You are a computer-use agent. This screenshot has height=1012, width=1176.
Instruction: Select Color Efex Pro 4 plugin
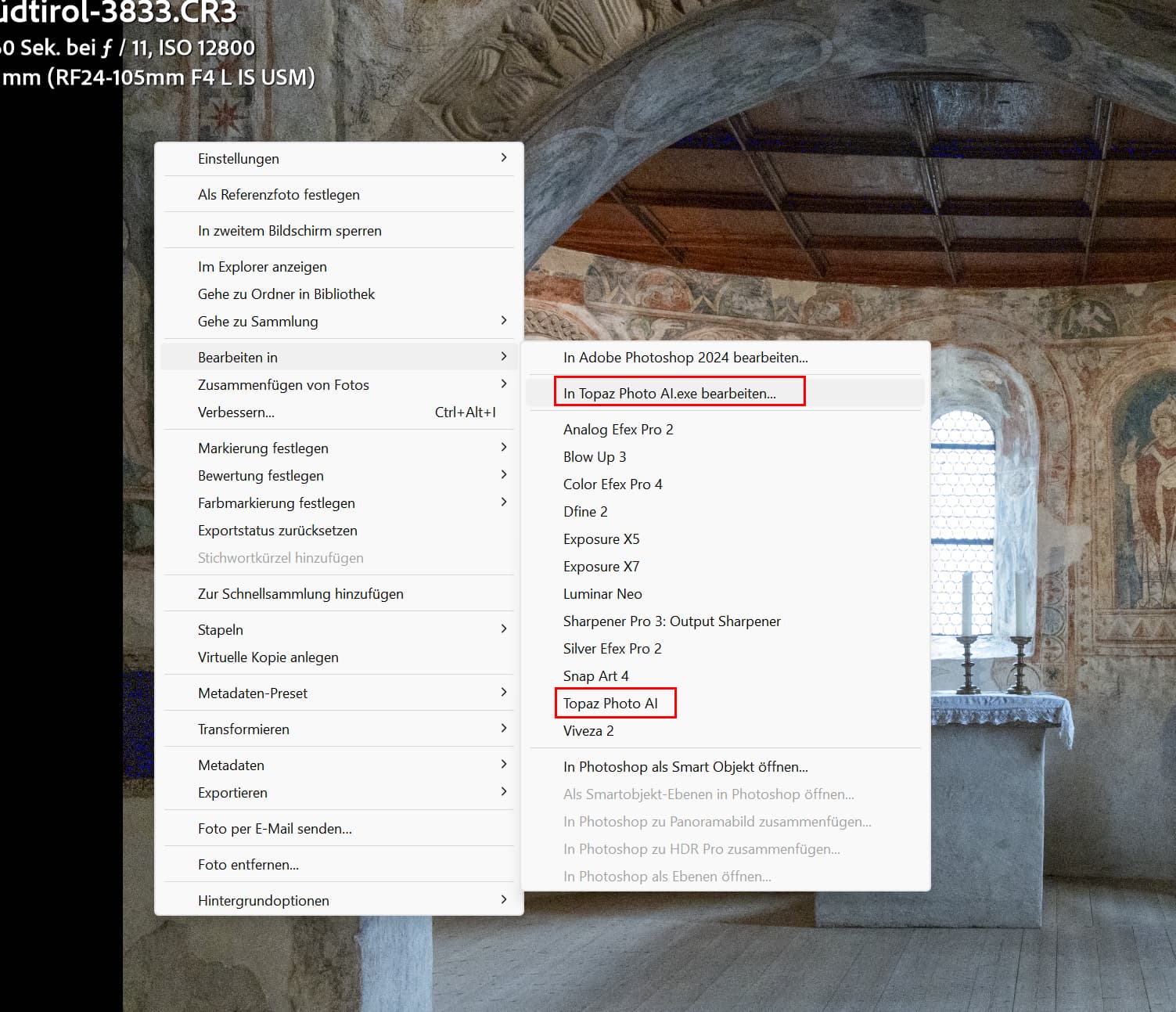(613, 484)
